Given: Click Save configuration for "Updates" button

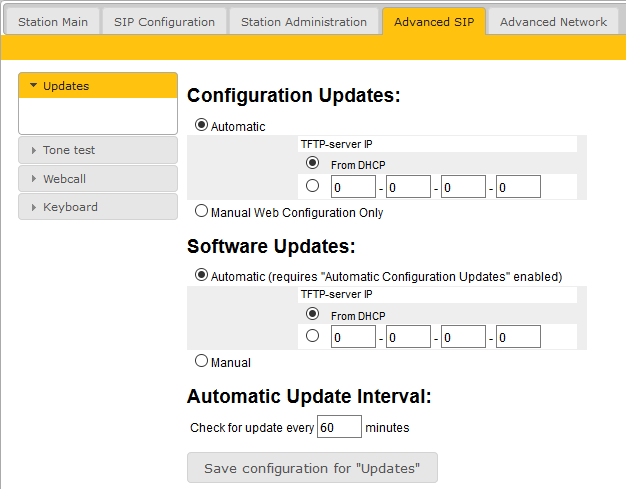Looking at the screenshot, I should tap(312, 468).
